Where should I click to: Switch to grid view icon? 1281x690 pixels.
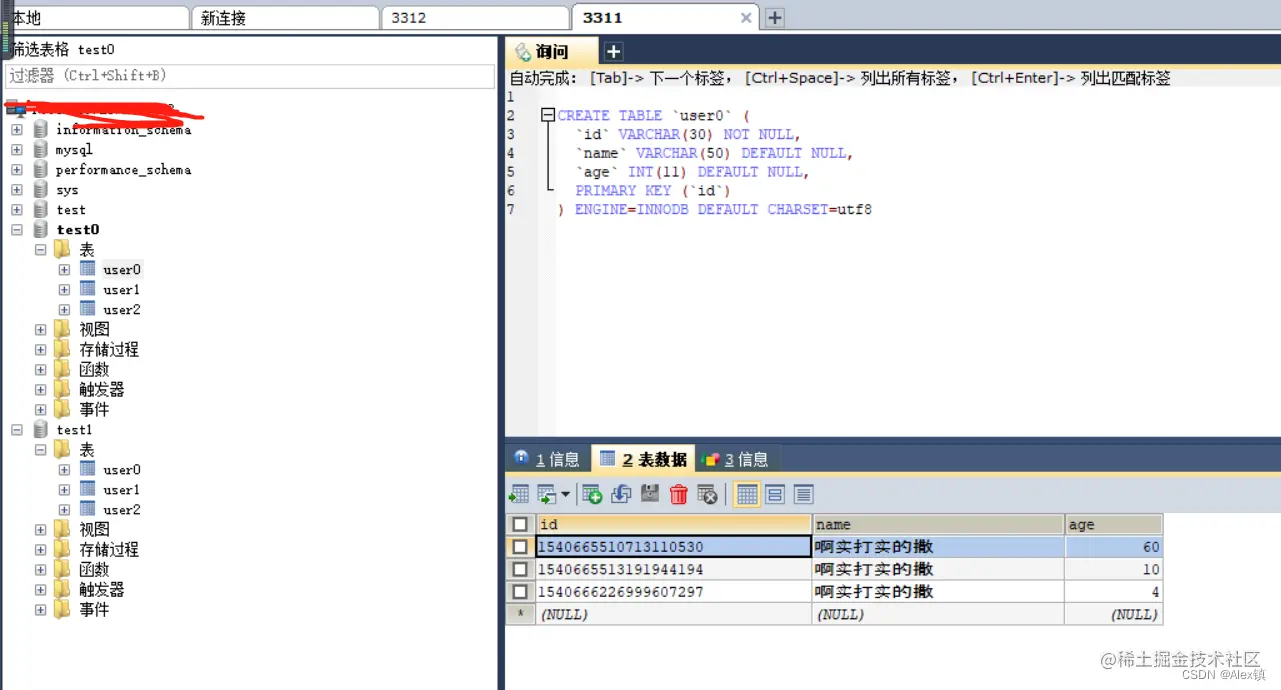(747, 494)
